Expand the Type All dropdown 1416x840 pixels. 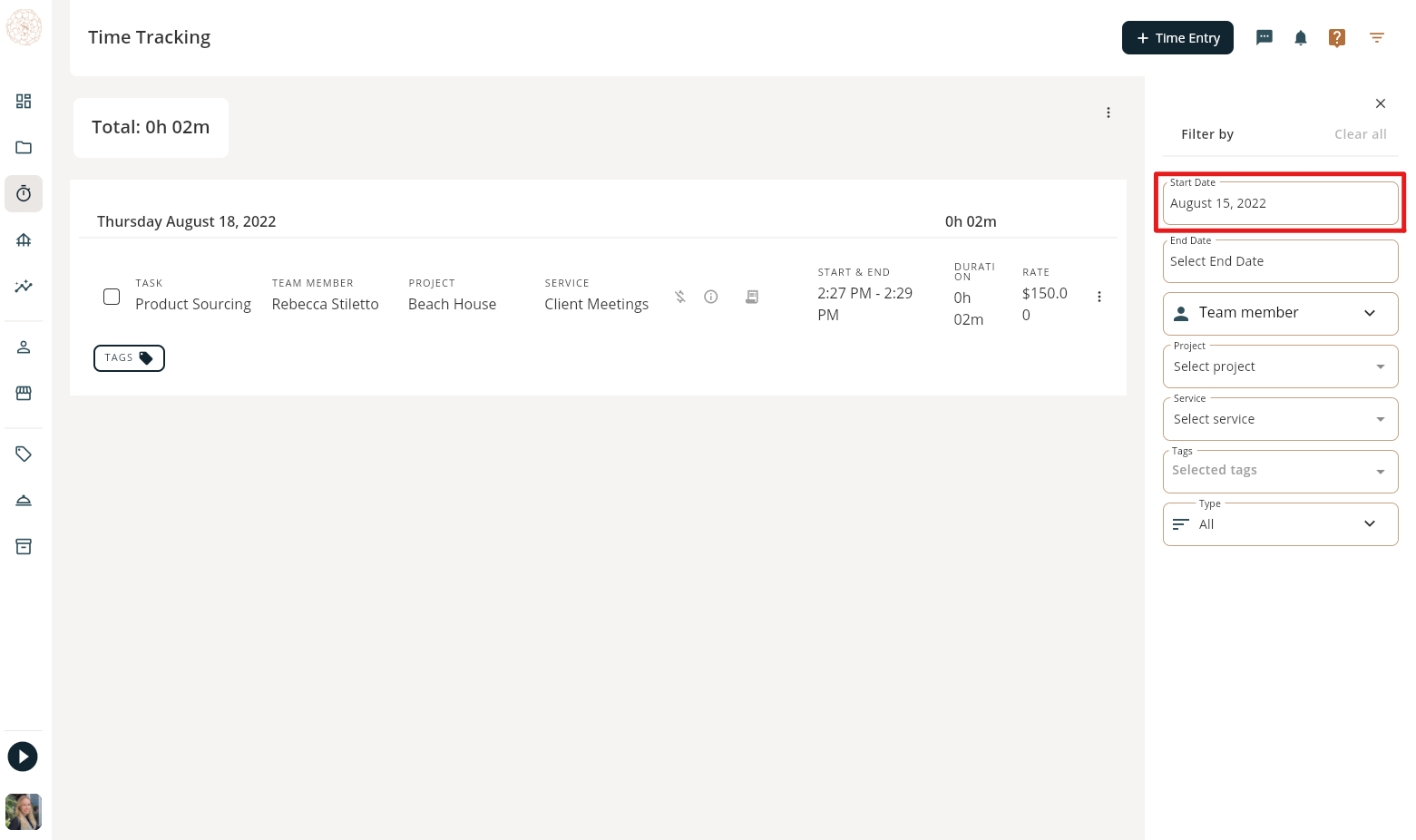[x=1280, y=524]
